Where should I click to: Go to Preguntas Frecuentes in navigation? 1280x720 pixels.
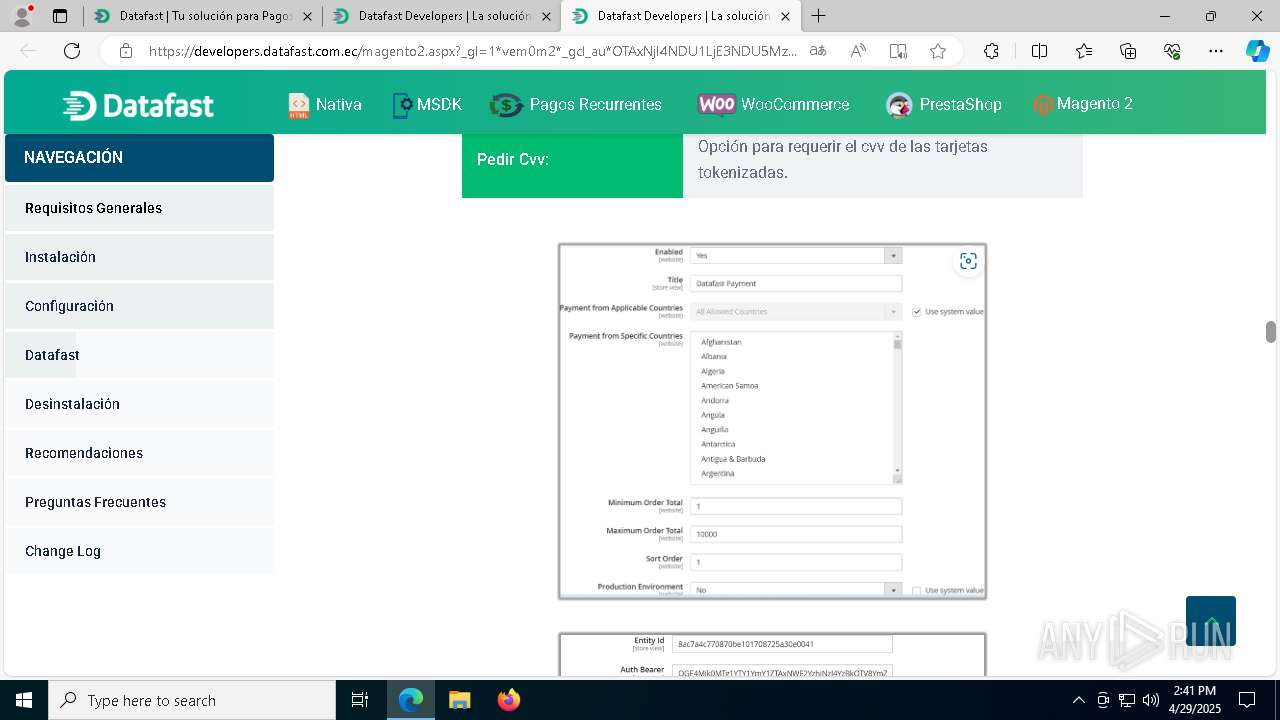pos(139,502)
